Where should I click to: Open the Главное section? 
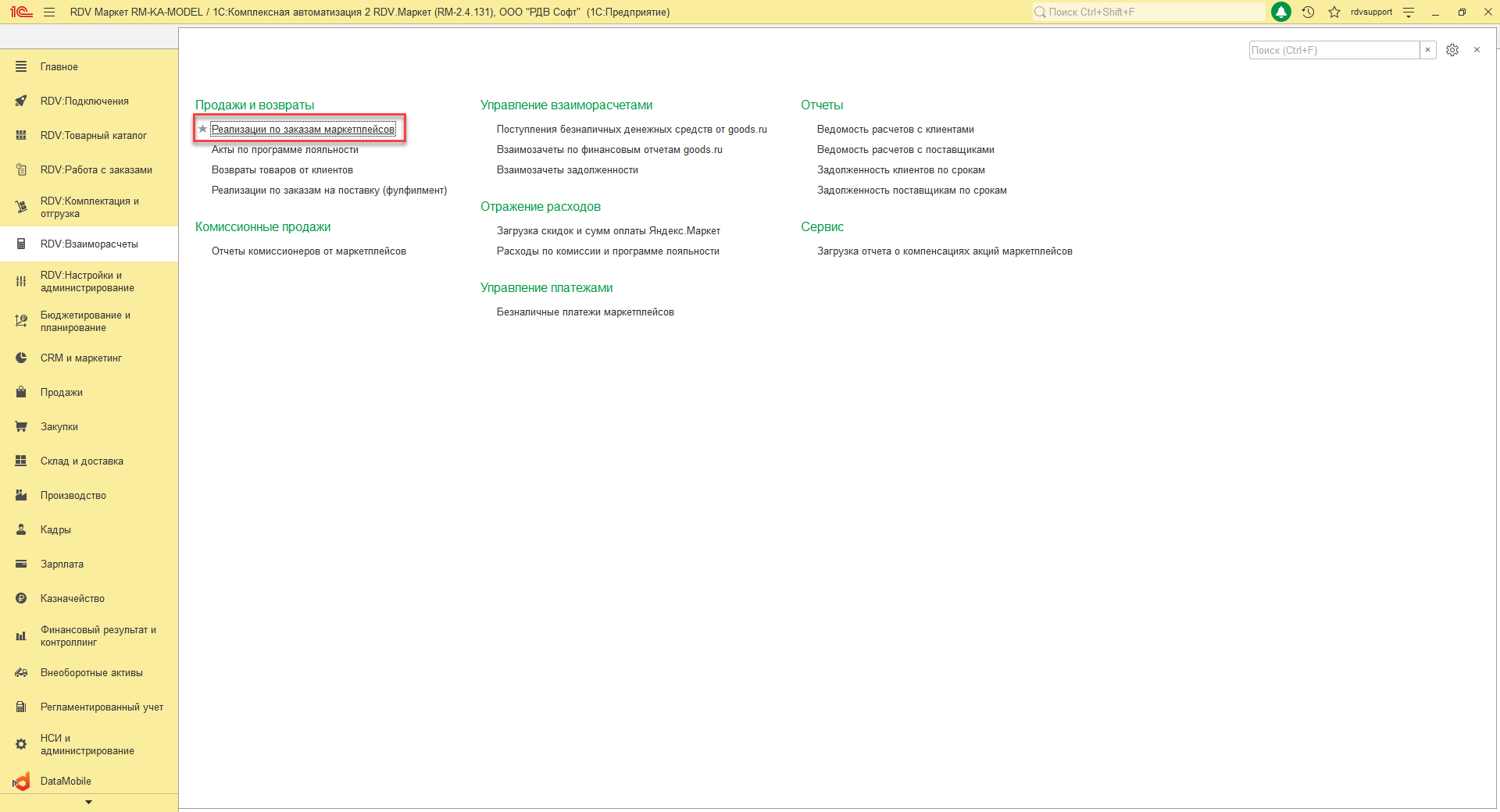59,67
